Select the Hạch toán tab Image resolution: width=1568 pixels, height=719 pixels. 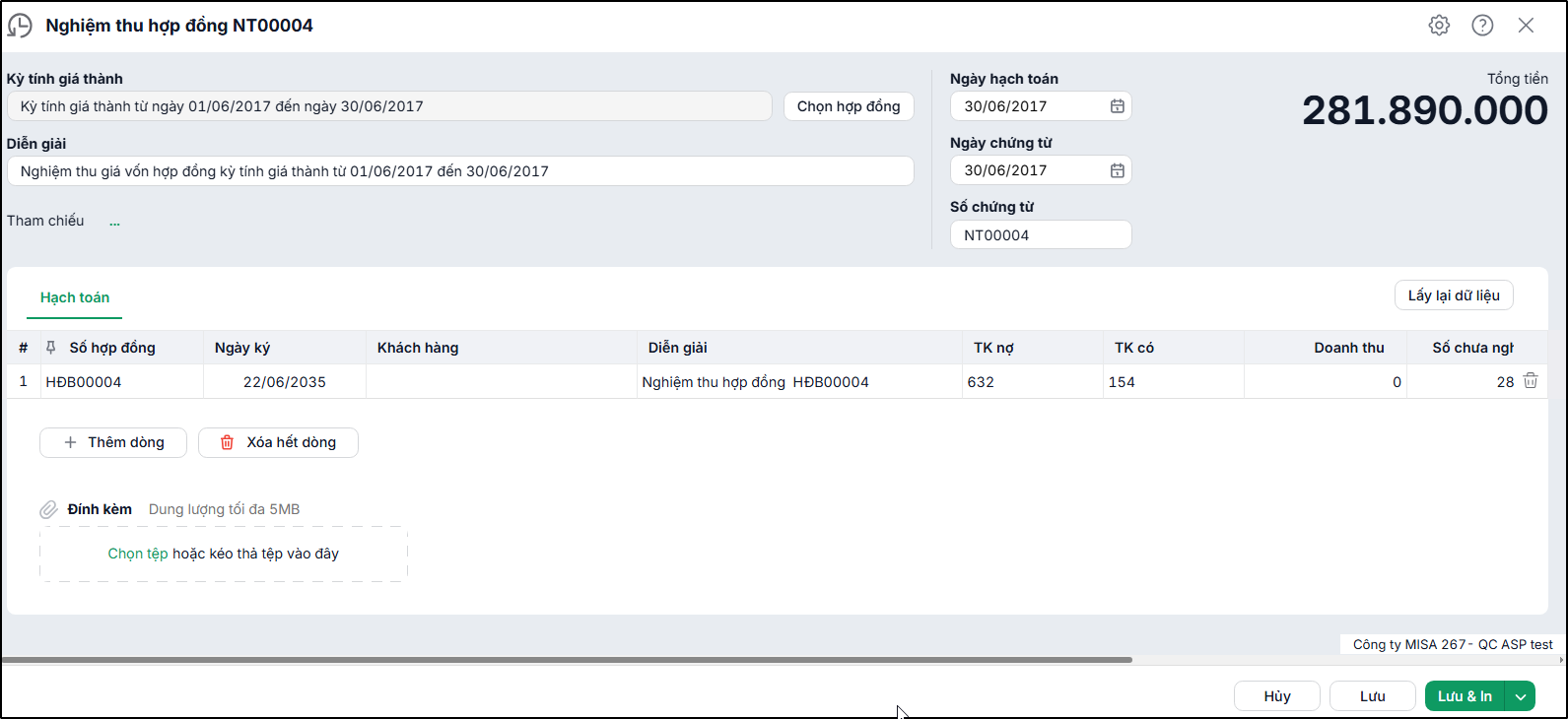pos(75,297)
